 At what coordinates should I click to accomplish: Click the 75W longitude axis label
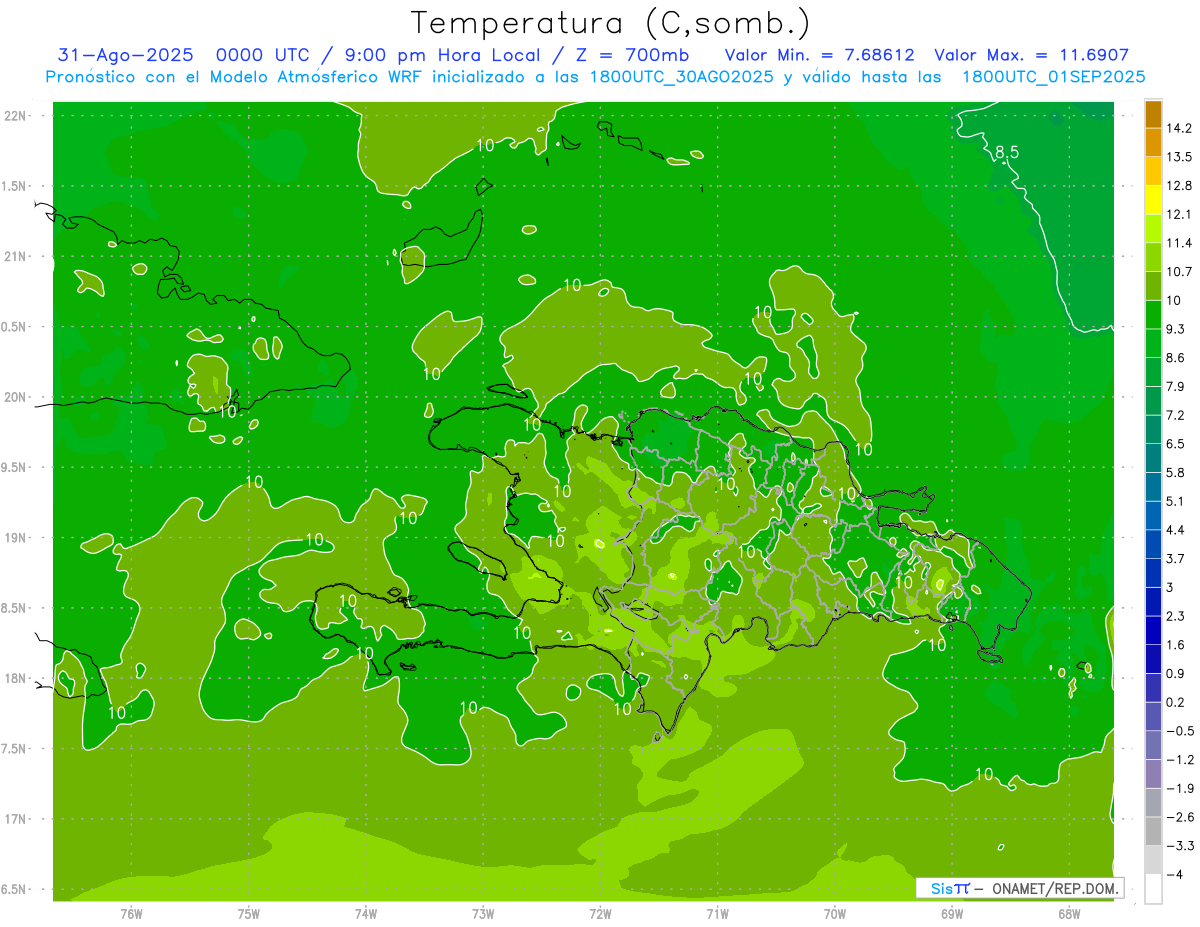pos(249,913)
